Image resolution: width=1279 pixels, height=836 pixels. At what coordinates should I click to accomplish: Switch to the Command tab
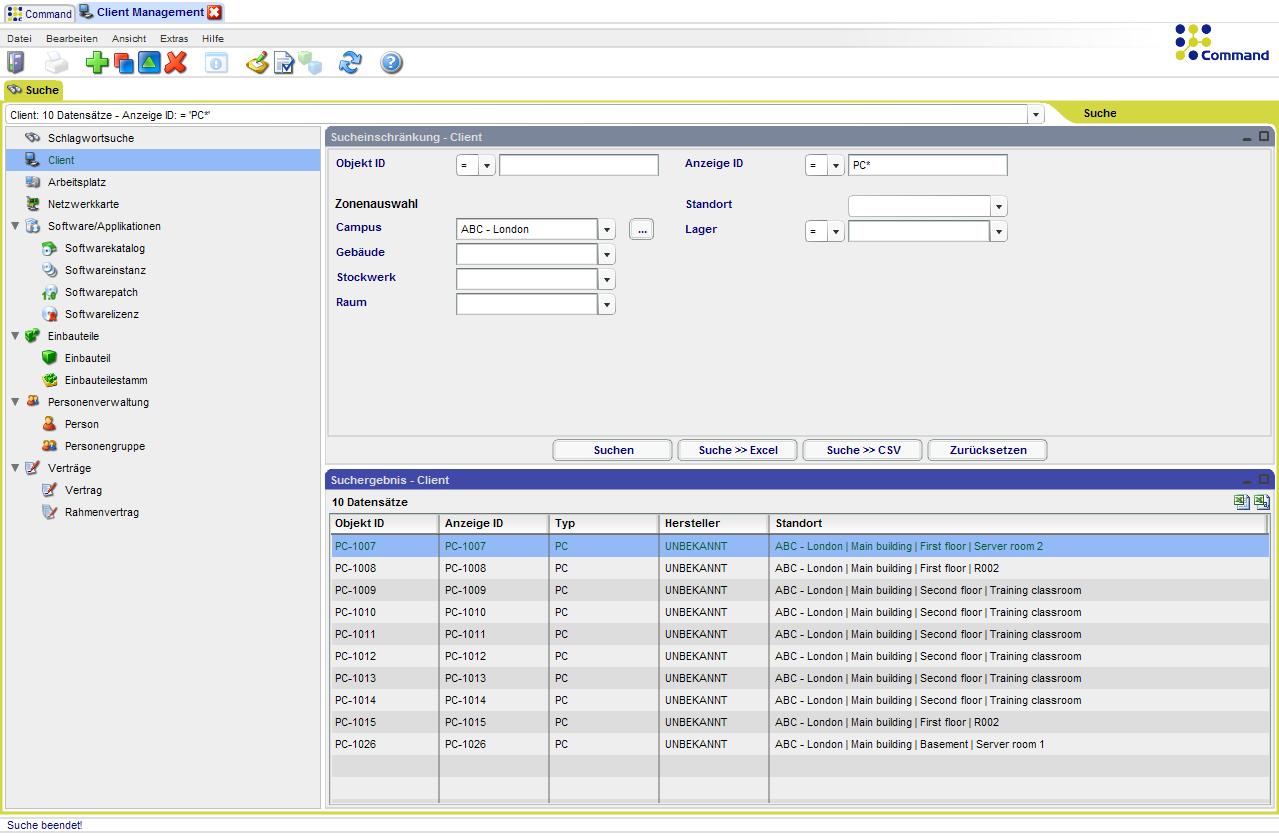[x=40, y=14]
